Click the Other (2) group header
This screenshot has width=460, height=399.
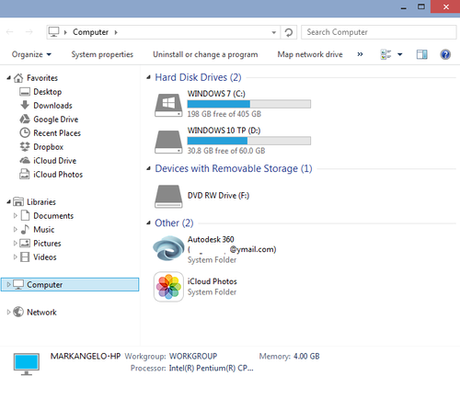174,223
